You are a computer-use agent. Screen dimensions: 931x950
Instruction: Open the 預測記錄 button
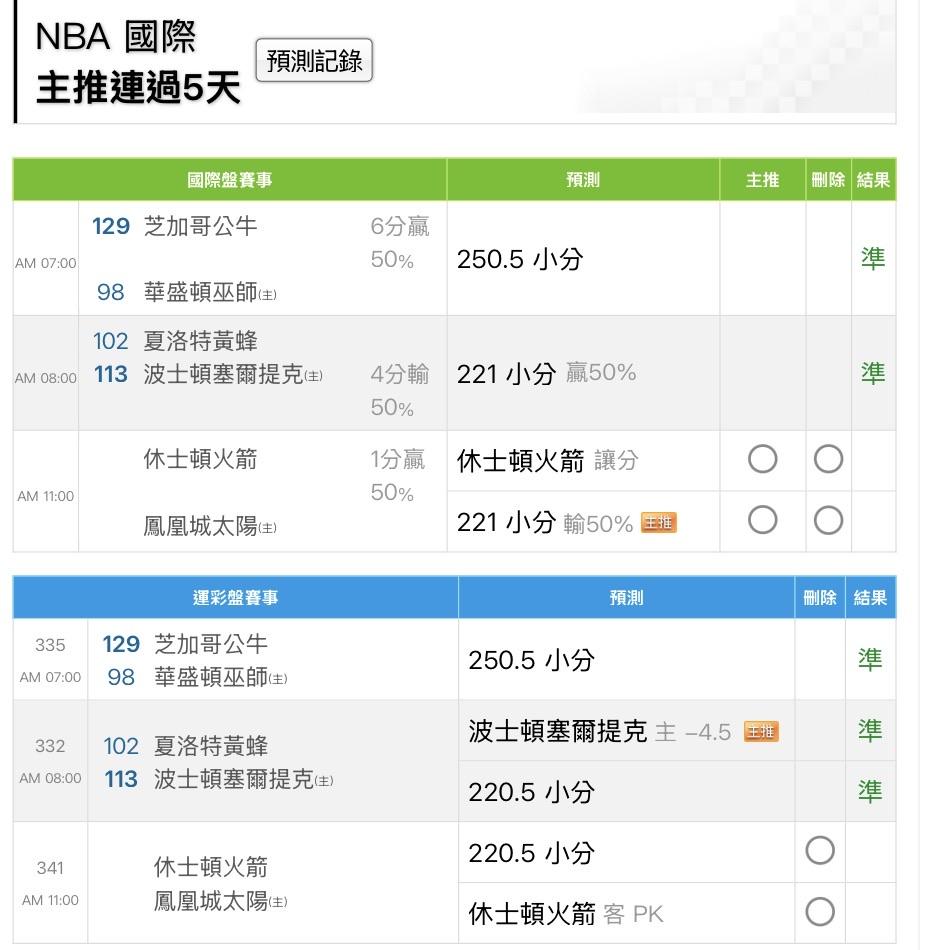[314, 61]
